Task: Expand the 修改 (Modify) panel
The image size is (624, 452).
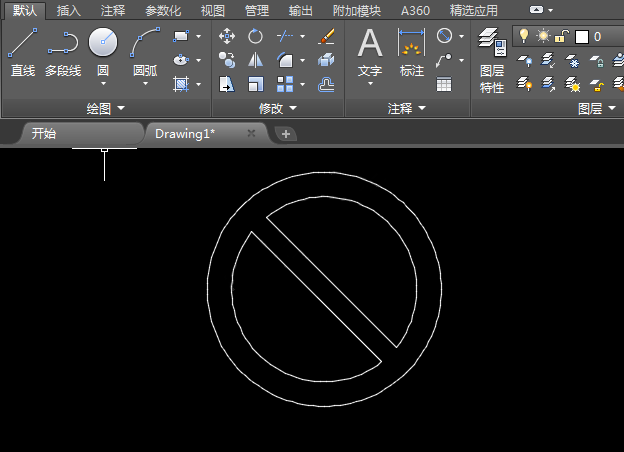Action: (278, 108)
